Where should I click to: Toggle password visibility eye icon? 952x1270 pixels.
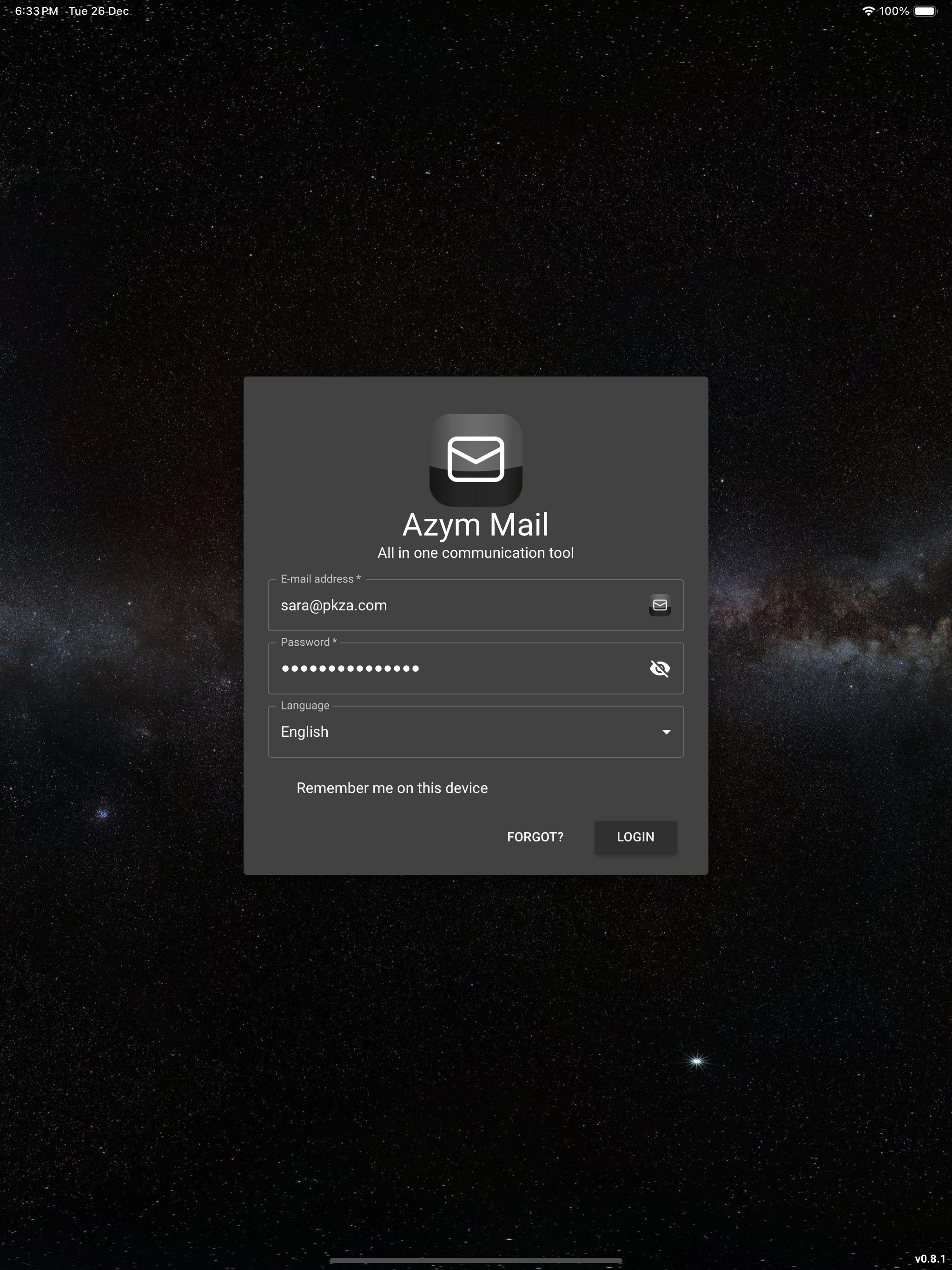tap(660, 668)
